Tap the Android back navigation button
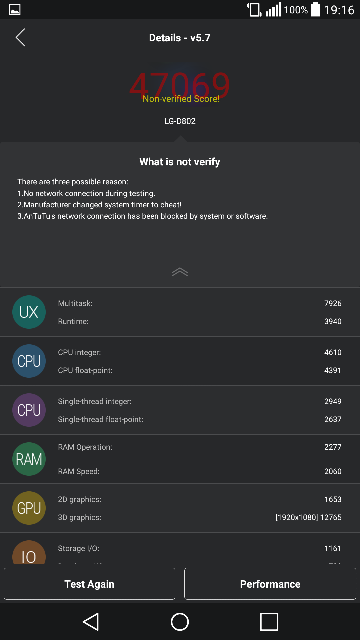This screenshot has width=360, height=640. point(91,622)
